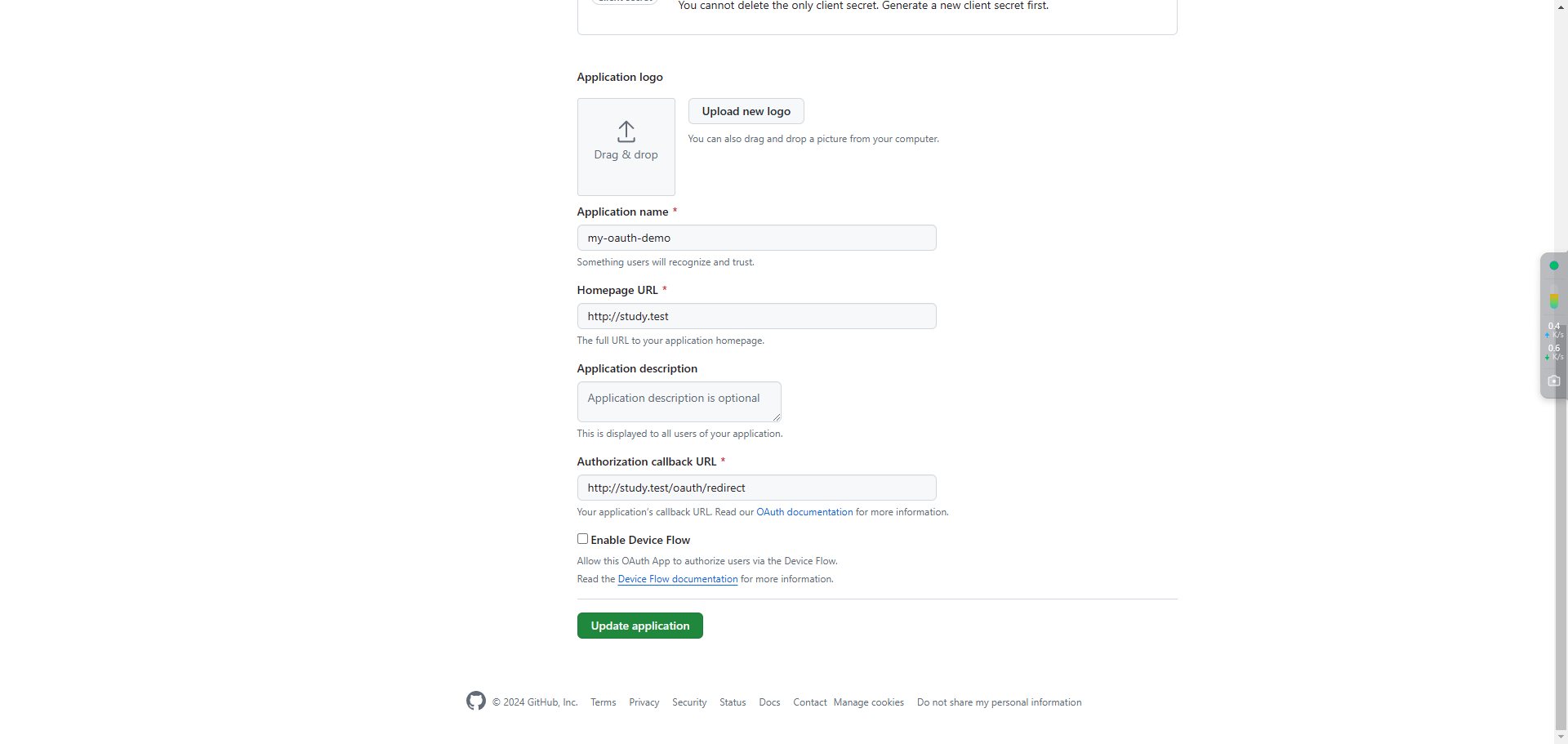The width and height of the screenshot is (1568, 744).
Task: Select the Homepage URL input field
Action: pos(756,316)
